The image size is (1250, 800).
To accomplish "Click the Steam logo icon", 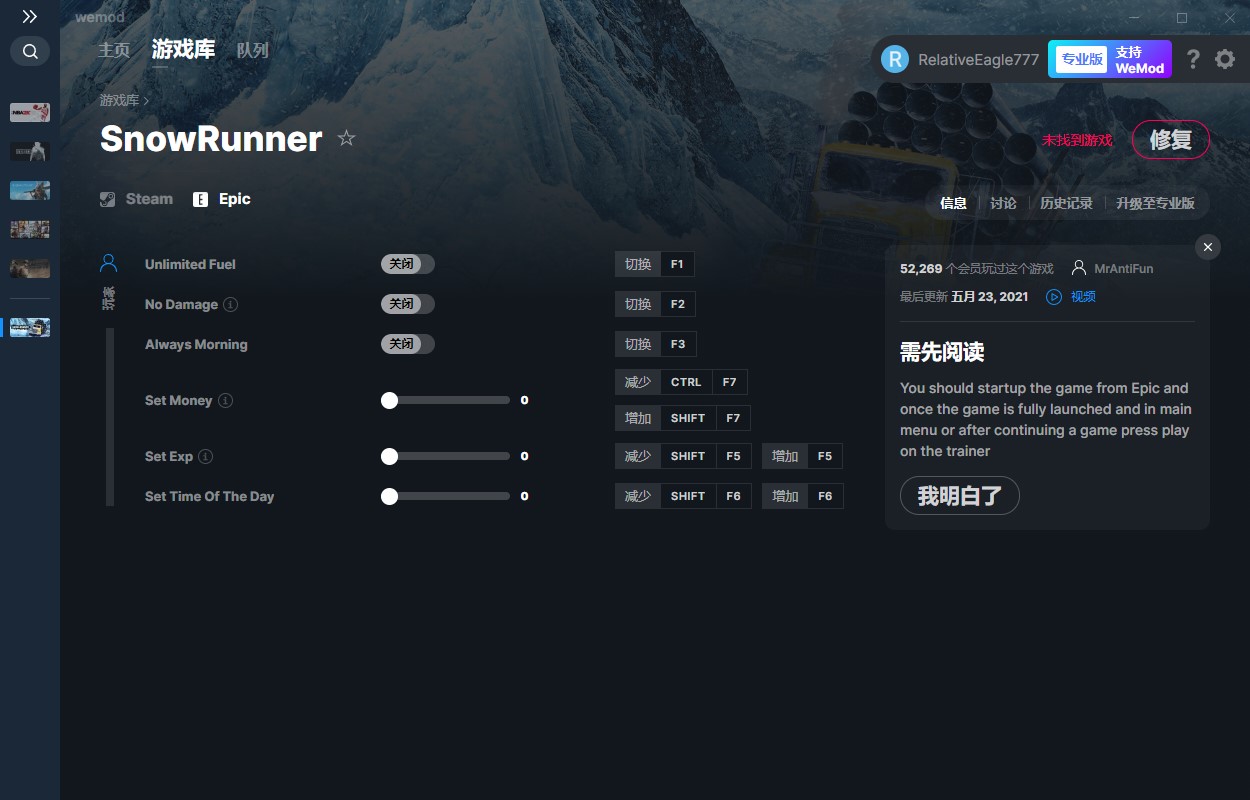I will click(x=108, y=199).
